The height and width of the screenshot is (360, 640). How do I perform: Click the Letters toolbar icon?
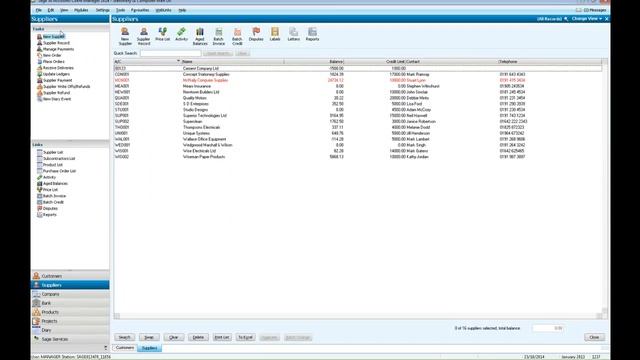[x=293, y=34]
